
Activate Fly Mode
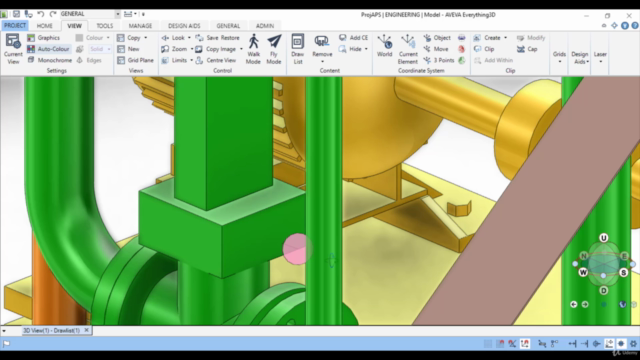point(274,49)
